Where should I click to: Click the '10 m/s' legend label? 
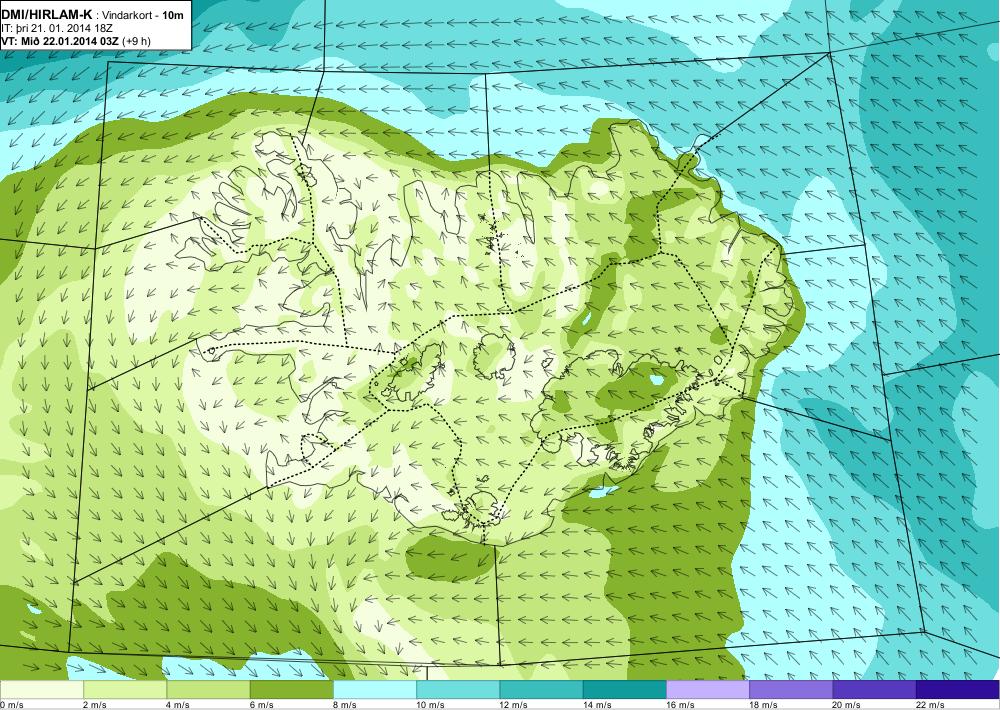click(x=430, y=705)
